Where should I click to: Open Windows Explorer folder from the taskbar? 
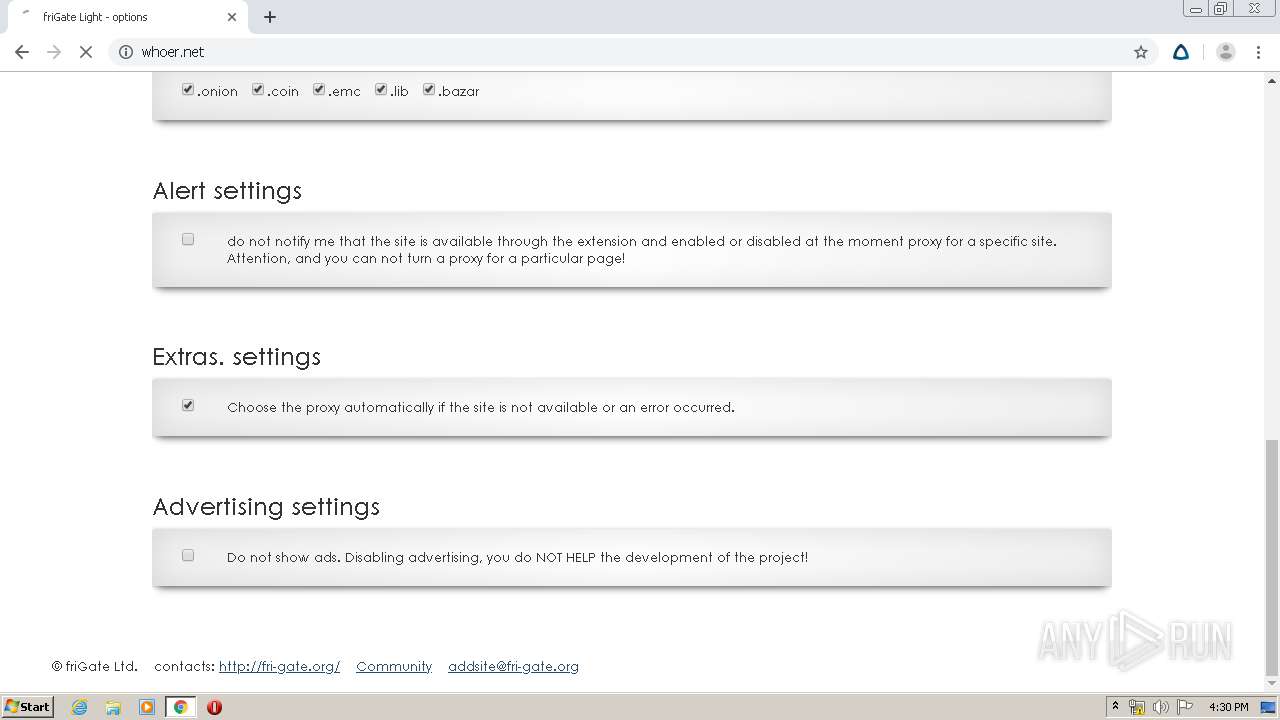click(x=113, y=707)
